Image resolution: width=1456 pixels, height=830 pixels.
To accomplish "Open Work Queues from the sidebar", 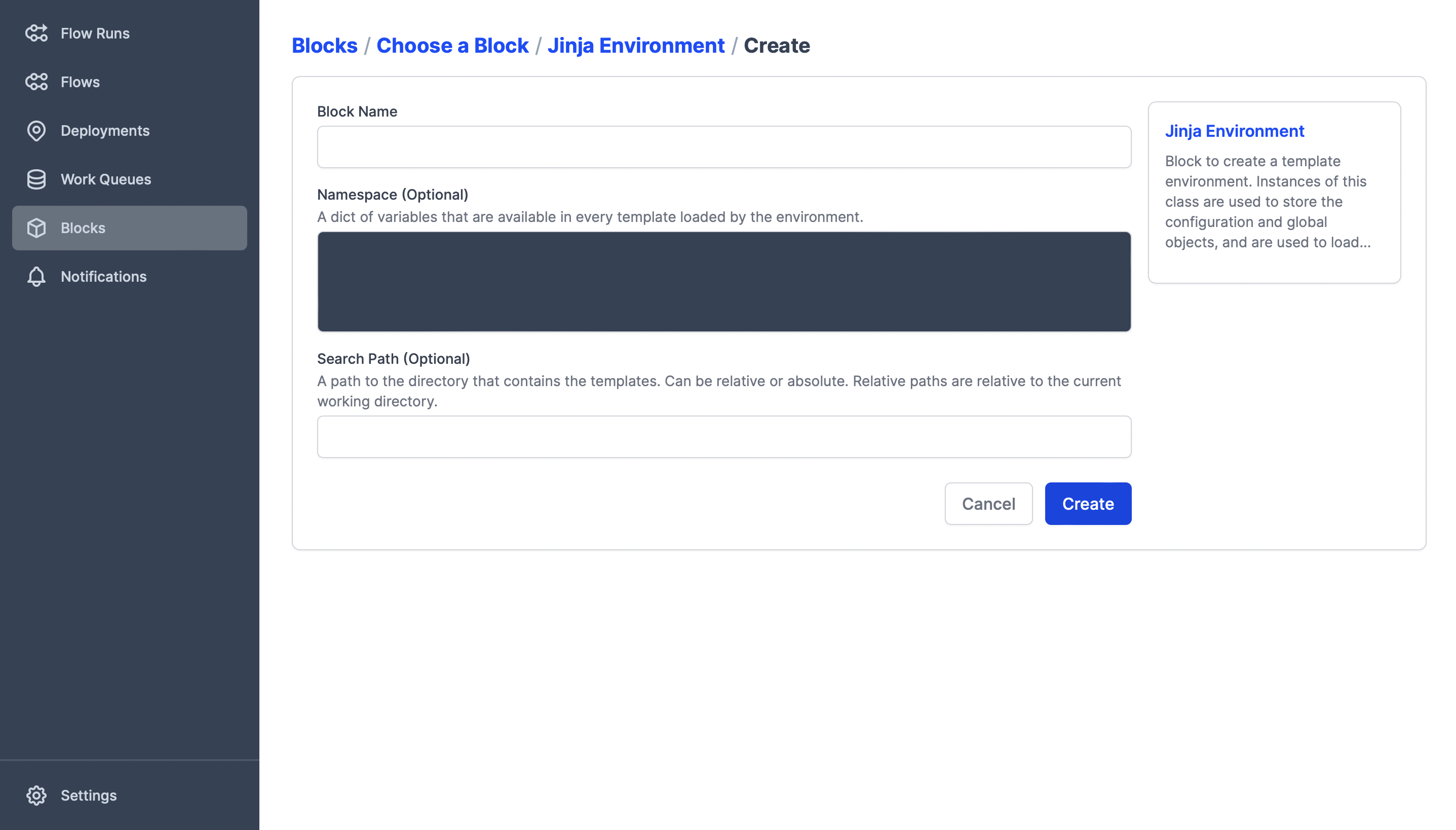I will pos(106,179).
